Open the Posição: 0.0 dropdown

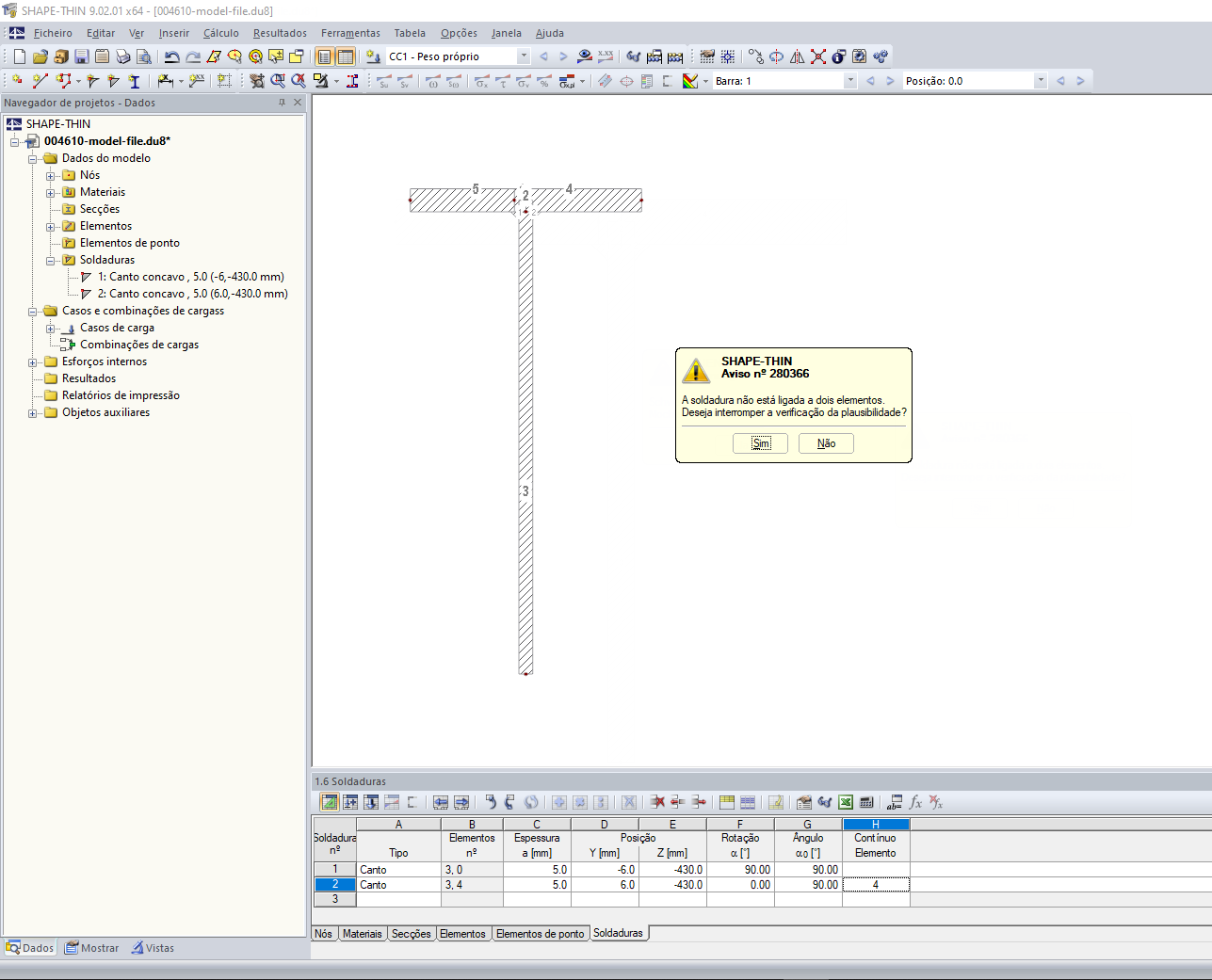point(1041,81)
